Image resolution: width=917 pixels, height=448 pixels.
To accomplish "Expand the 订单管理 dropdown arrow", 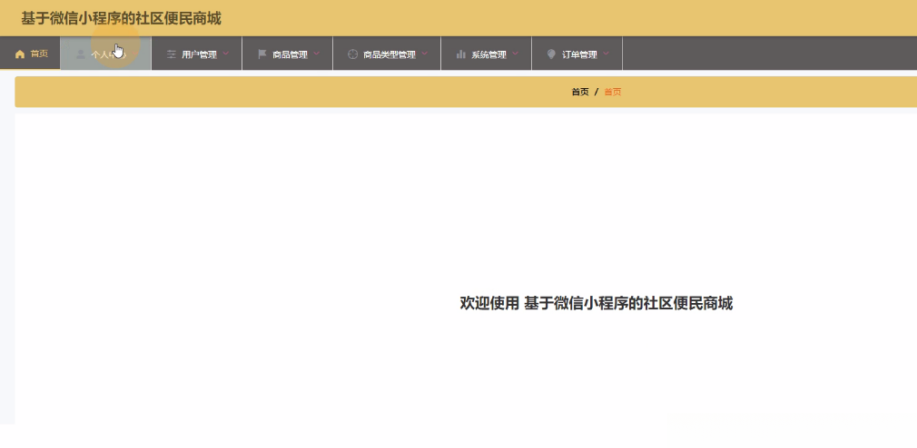I will [606, 54].
